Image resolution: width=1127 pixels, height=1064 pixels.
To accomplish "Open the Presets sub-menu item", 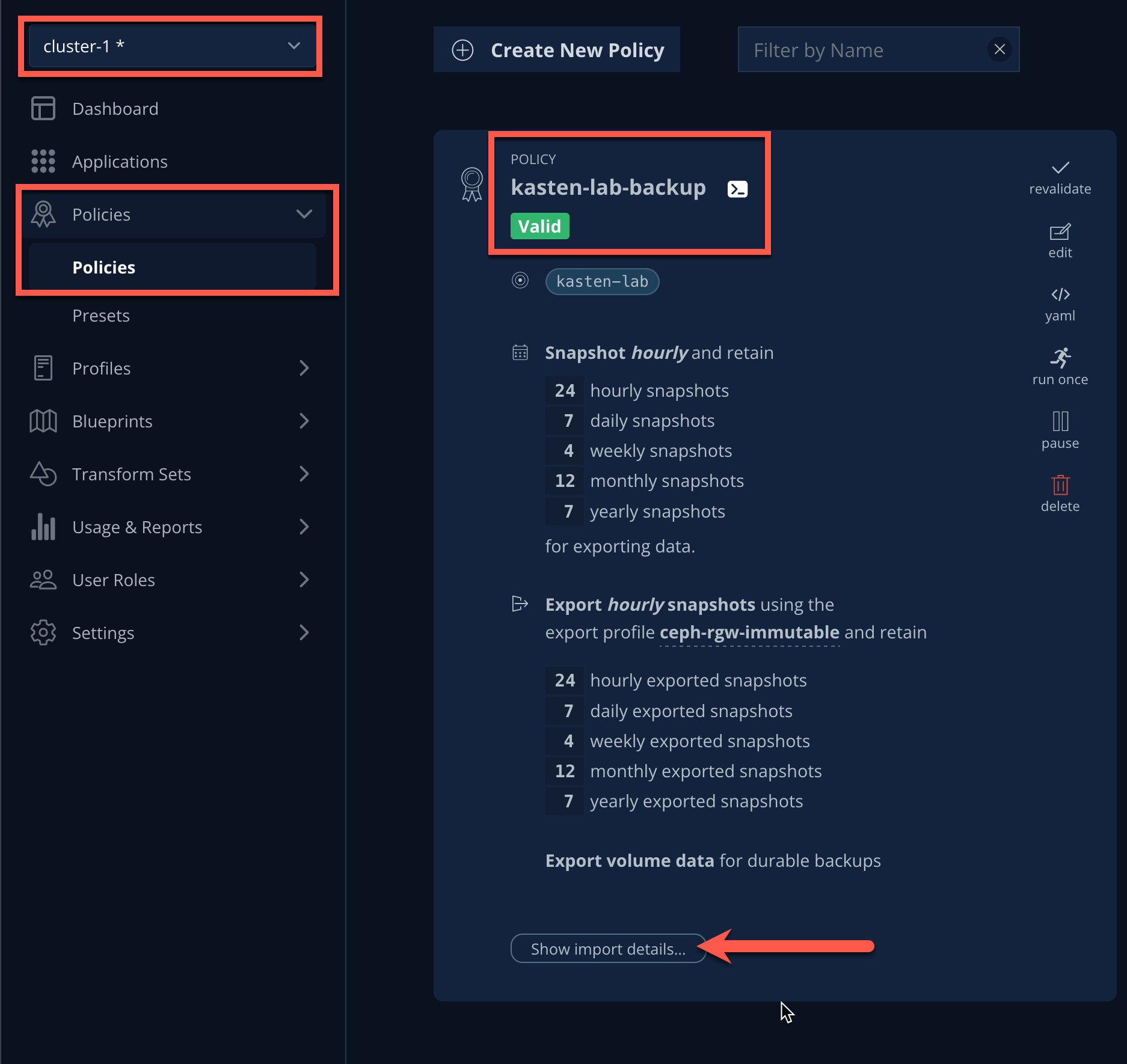I will click(101, 316).
